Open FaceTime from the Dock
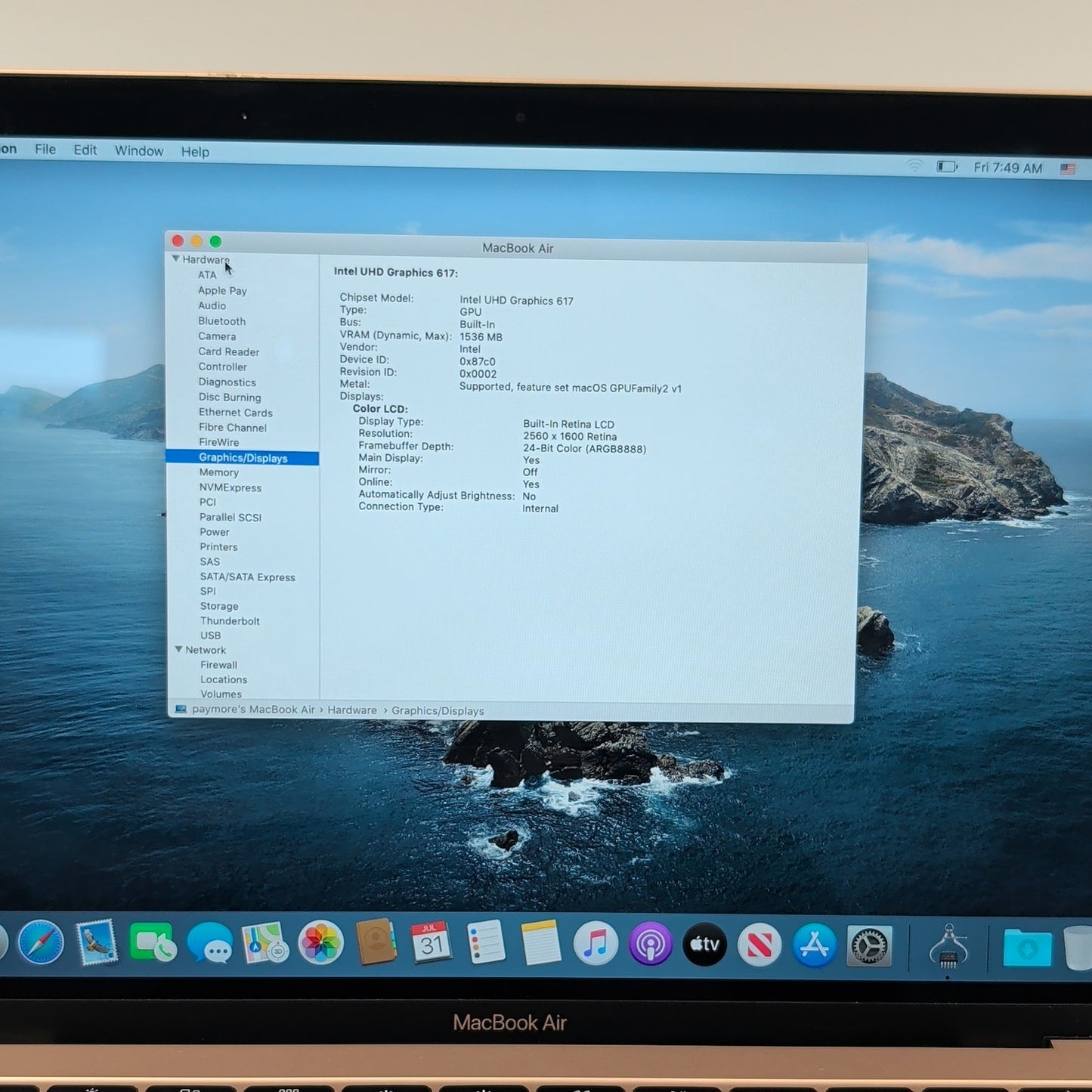Screen dimensions: 1092x1092 pyautogui.click(x=153, y=942)
